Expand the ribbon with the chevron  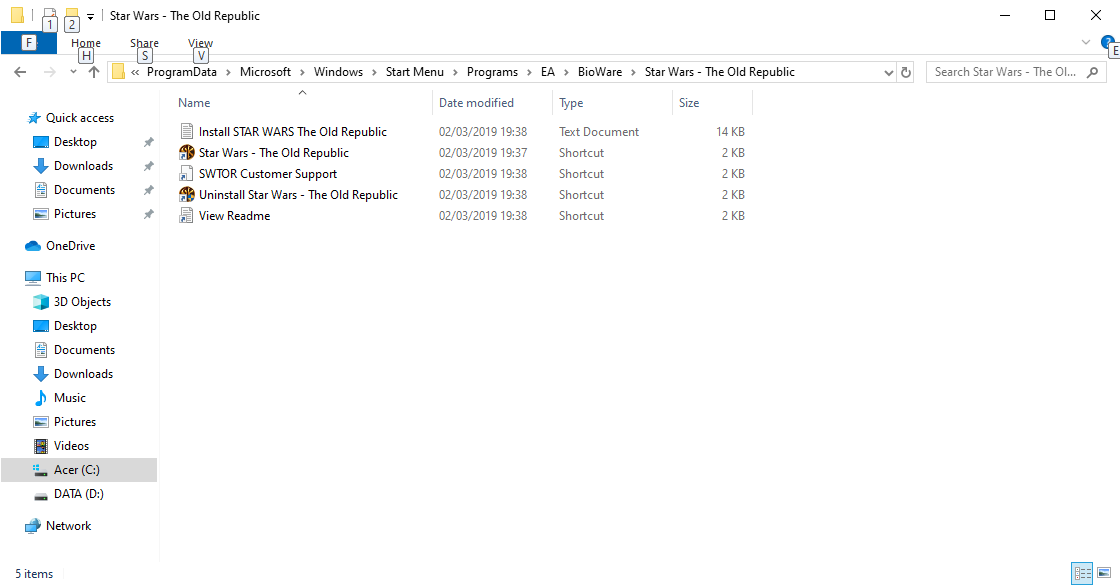click(x=1086, y=42)
